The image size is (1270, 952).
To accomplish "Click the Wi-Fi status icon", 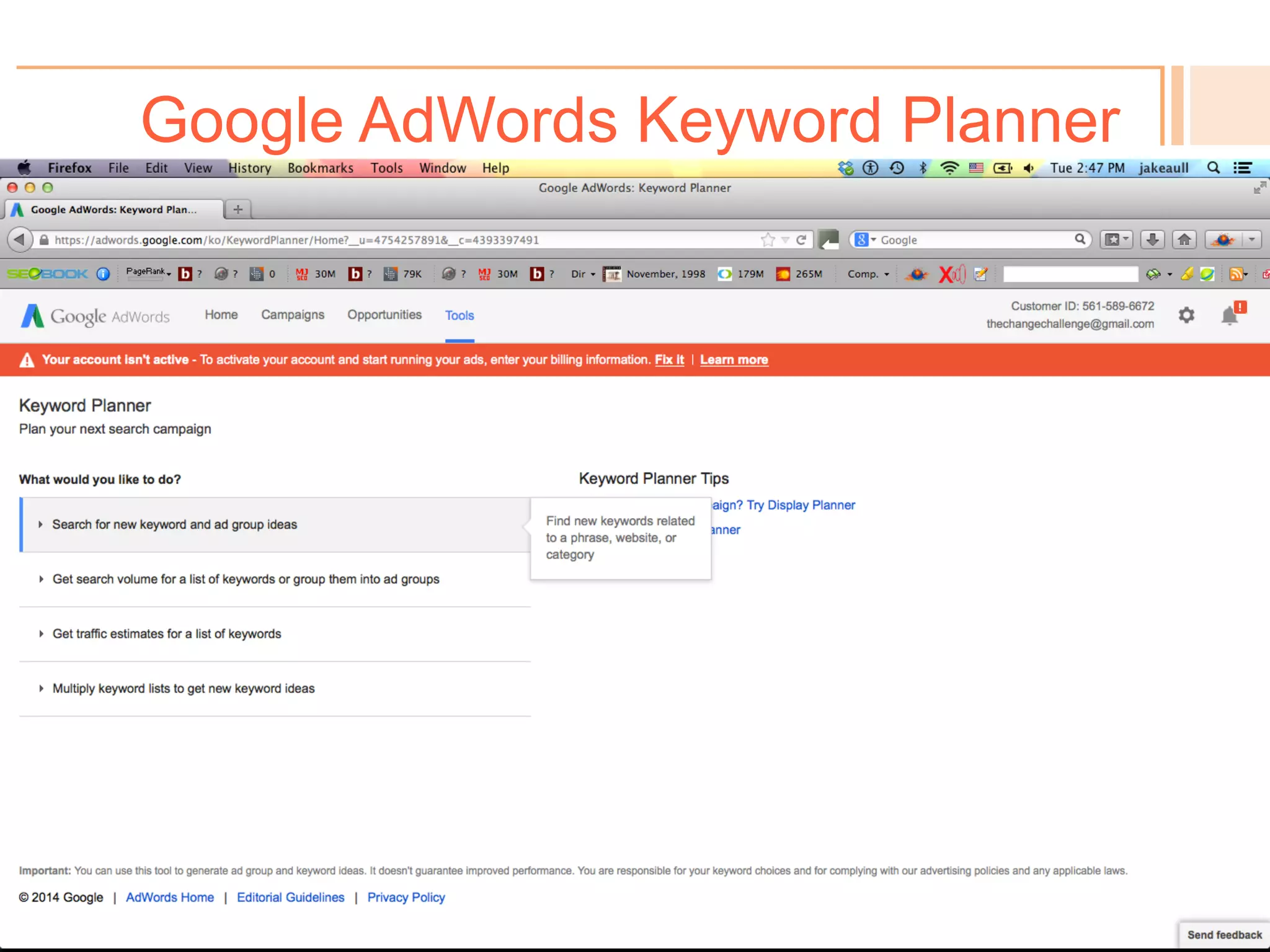I will (x=949, y=167).
